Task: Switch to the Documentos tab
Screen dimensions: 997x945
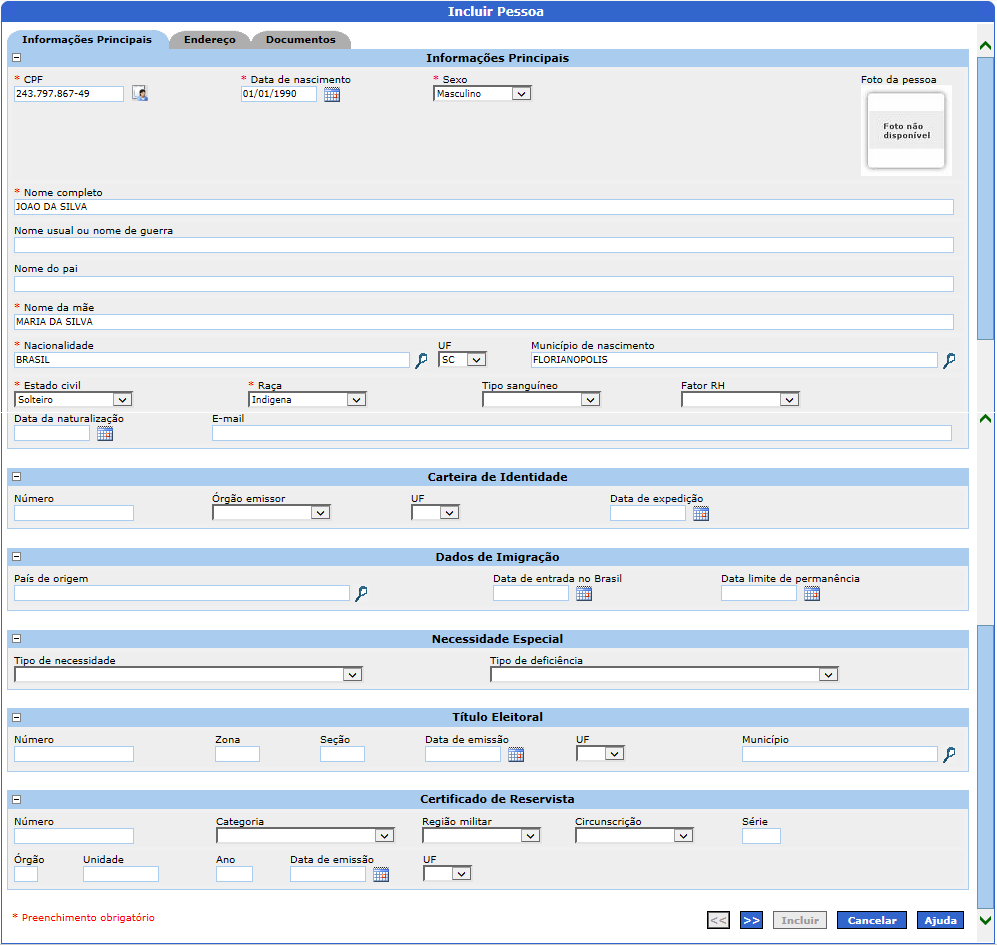Action: click(300, 40)
